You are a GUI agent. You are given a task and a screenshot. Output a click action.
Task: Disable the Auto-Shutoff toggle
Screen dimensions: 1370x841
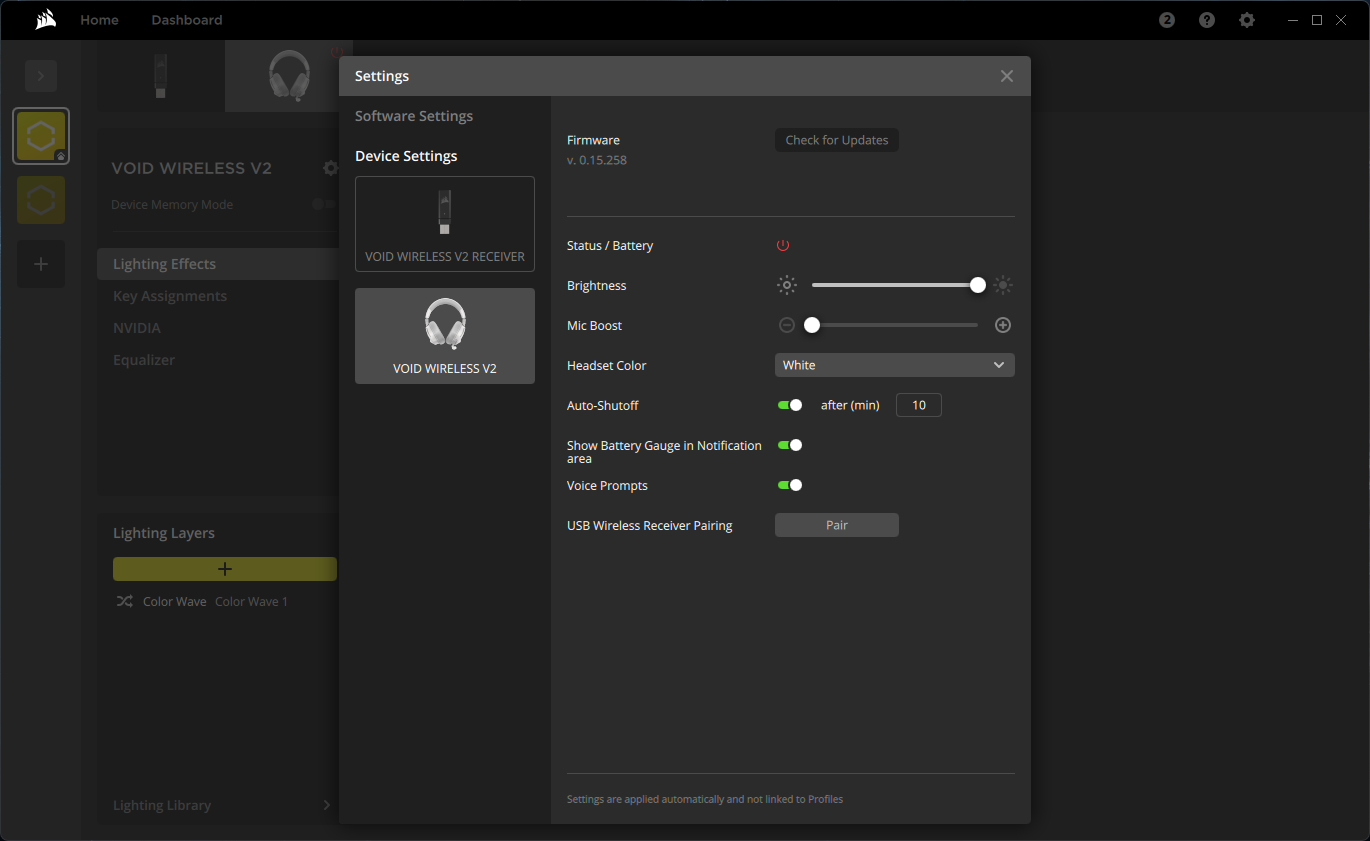790,405
